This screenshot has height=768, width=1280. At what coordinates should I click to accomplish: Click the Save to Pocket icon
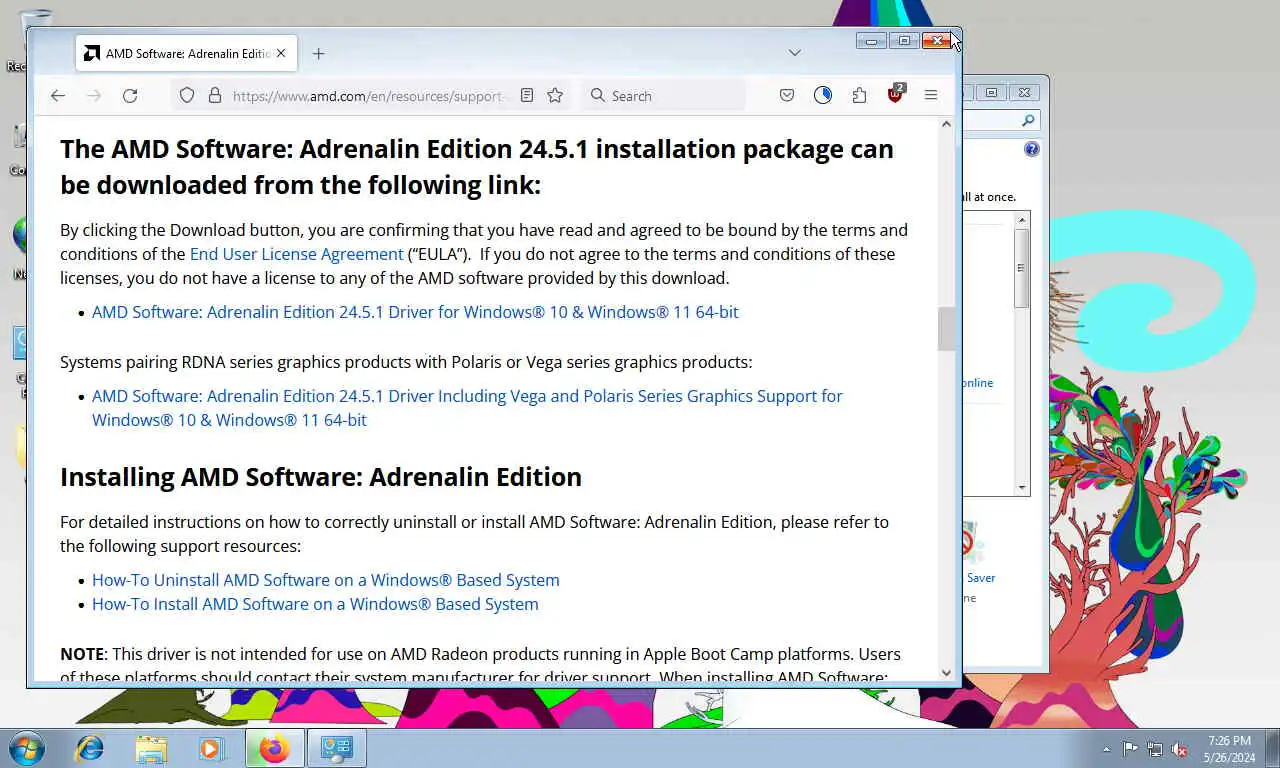787,96
